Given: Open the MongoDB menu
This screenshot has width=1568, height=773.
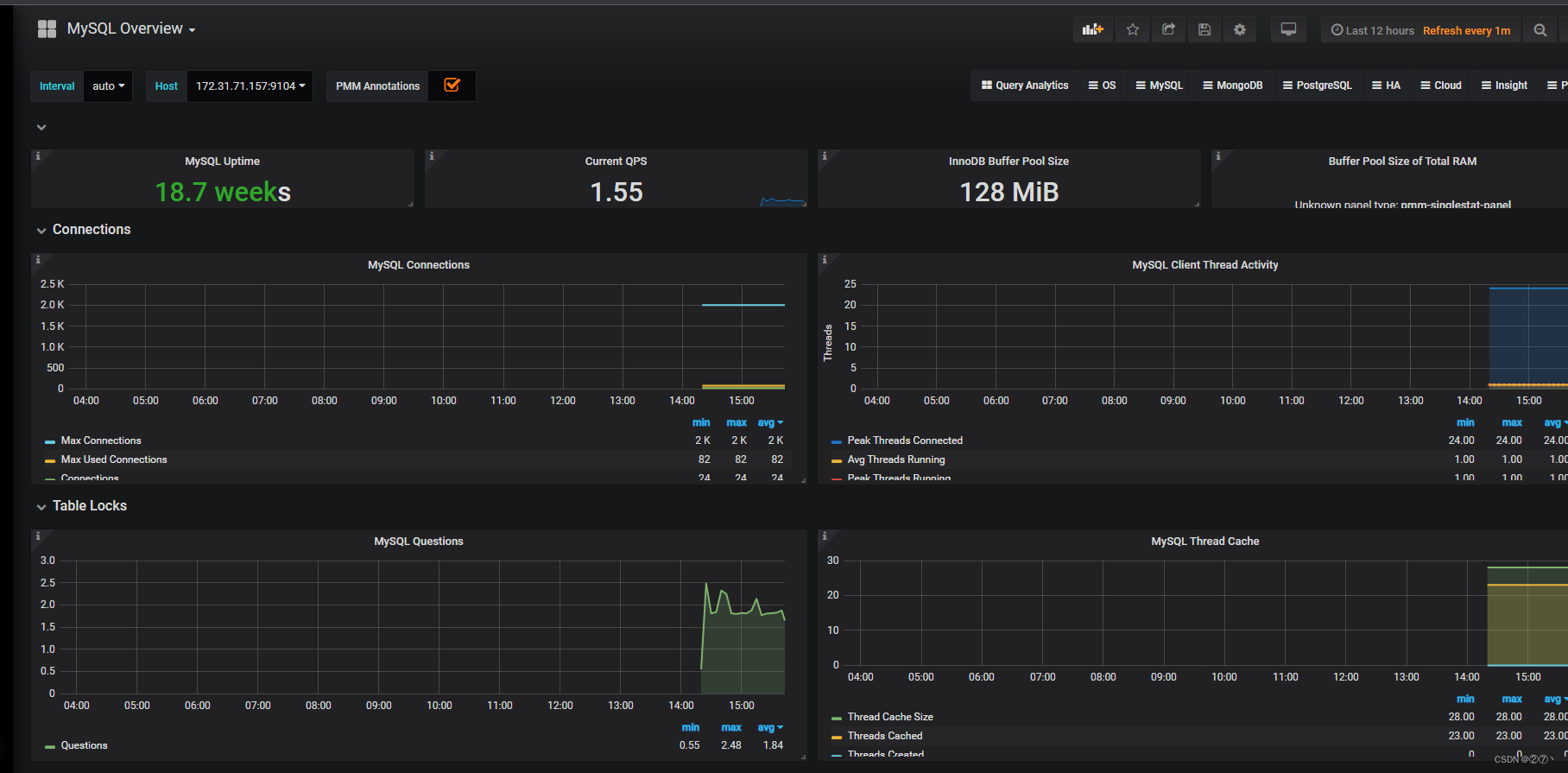Looking at the screenshot, I should pyautogui.click(x=1232, y=86).
